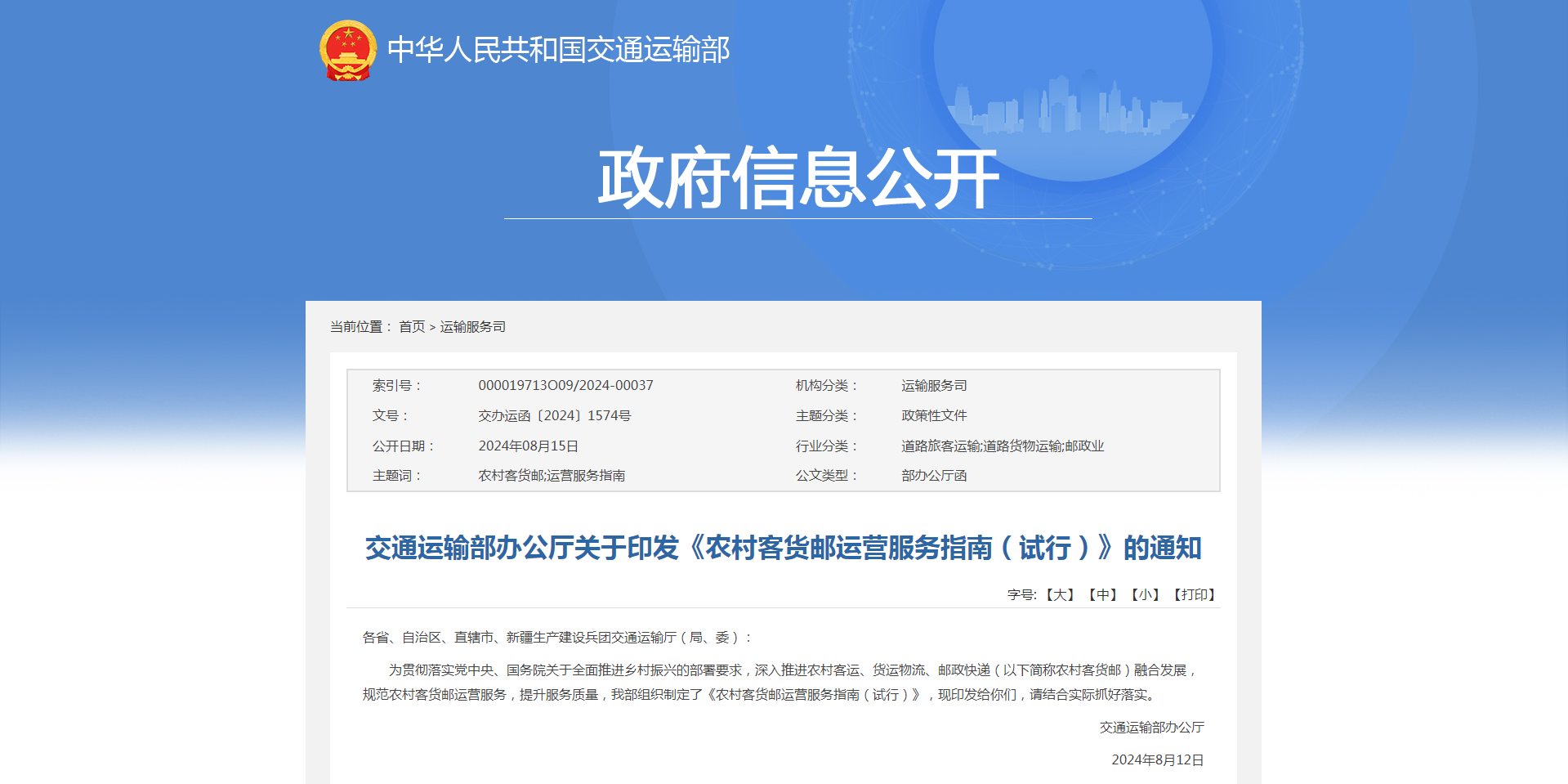Click 【打印】 to print the document
This screenshot has width=1568, height=784.
coord(1194,595)
